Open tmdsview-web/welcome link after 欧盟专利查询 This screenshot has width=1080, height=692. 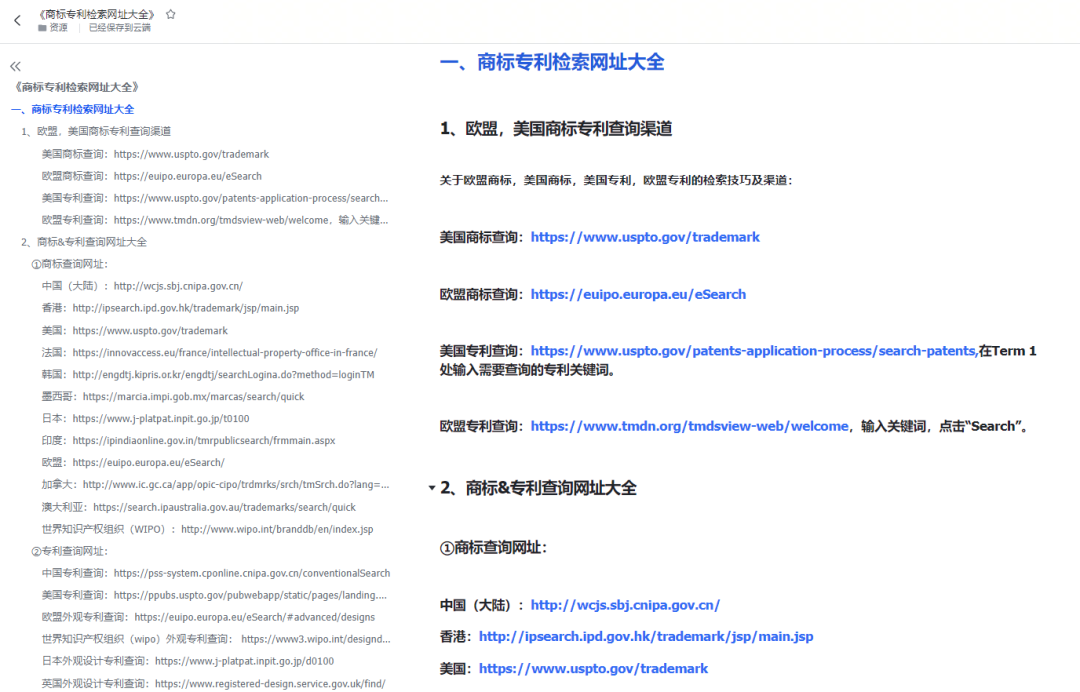pyautogui.click(x=689, y=426)
